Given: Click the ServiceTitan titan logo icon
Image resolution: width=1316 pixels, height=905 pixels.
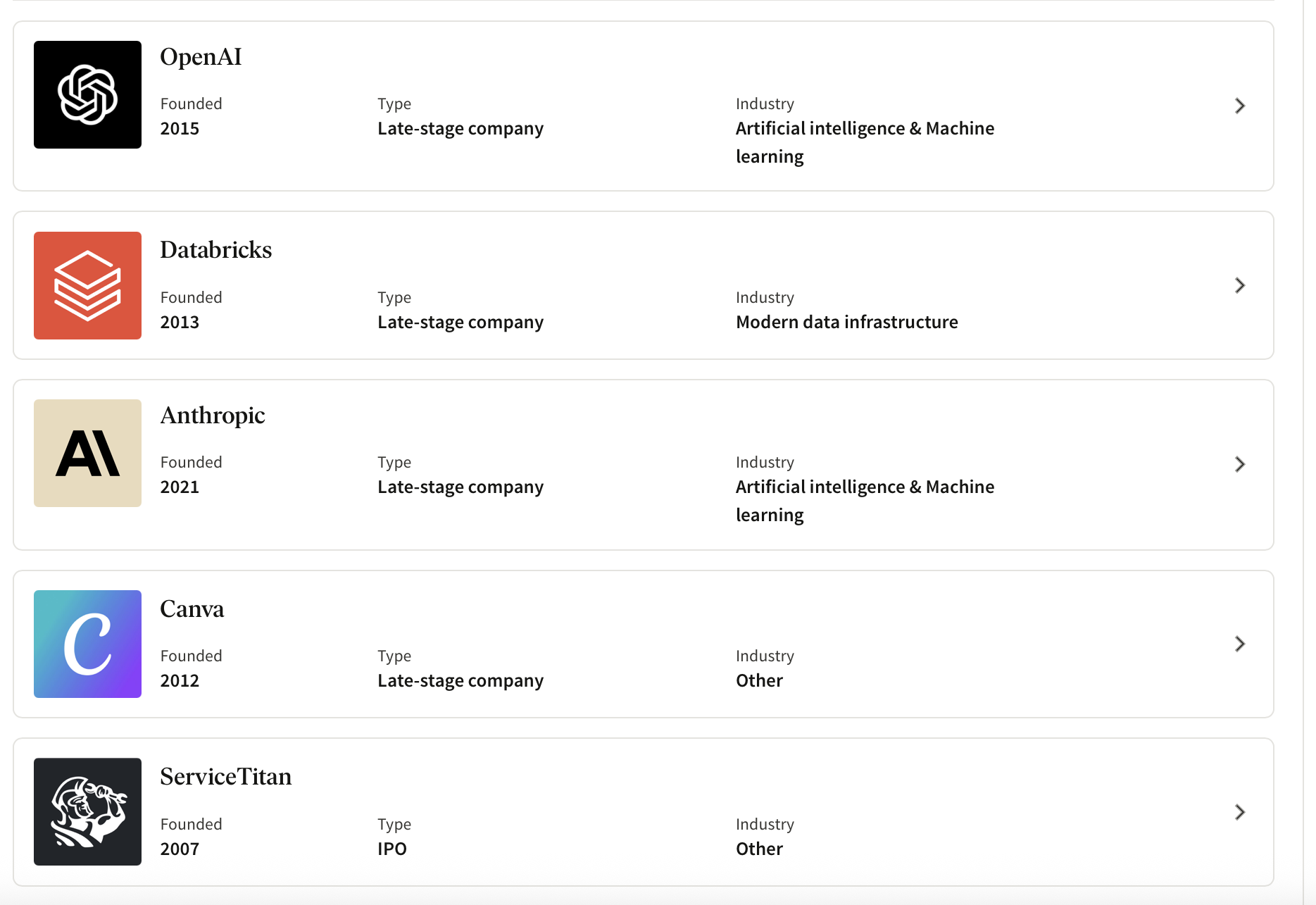Looking at the screenshot, I should pos(87,811).
